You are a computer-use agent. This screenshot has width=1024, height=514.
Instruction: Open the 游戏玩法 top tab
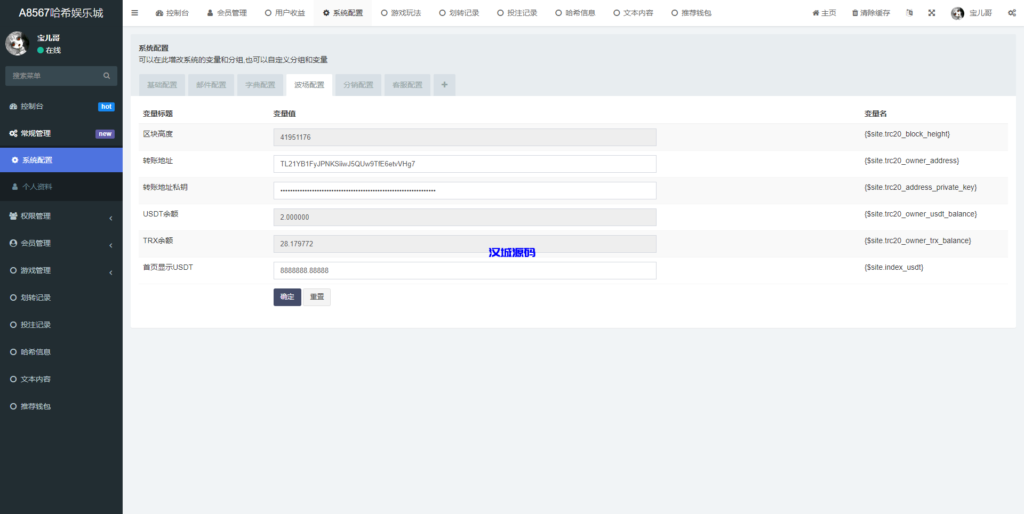(x=401, y=12)
